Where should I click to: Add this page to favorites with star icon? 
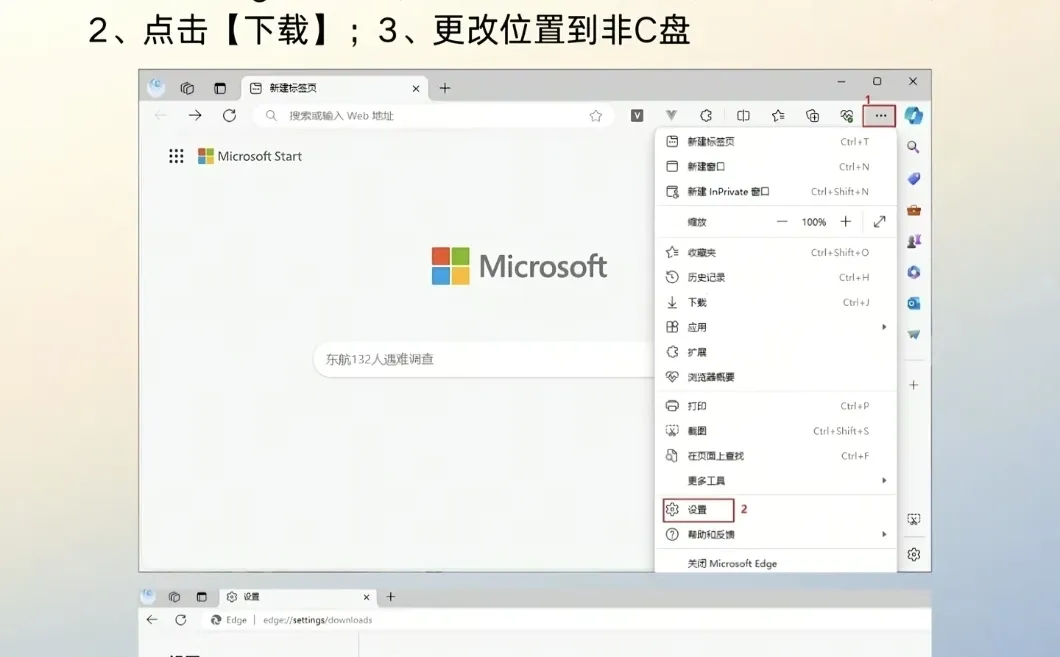596,116
